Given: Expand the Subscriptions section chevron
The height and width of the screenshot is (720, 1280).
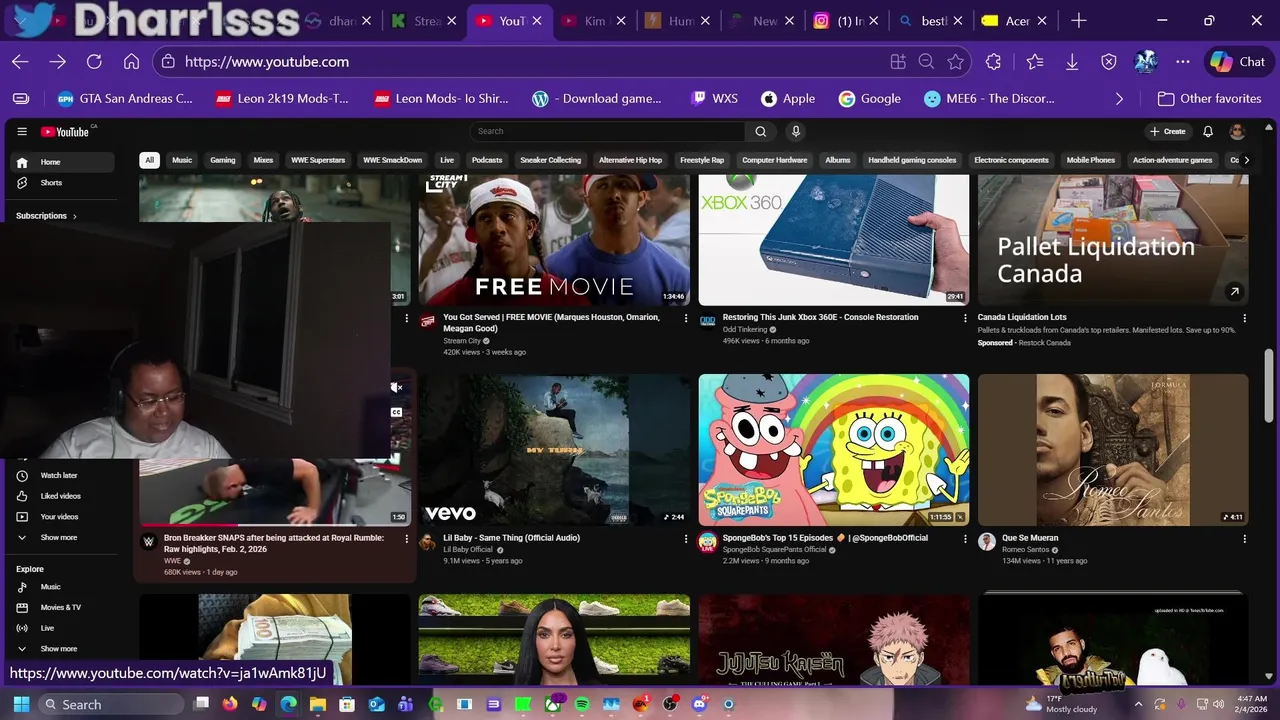Looking at the screenshot, I should (x=74, y=216).
